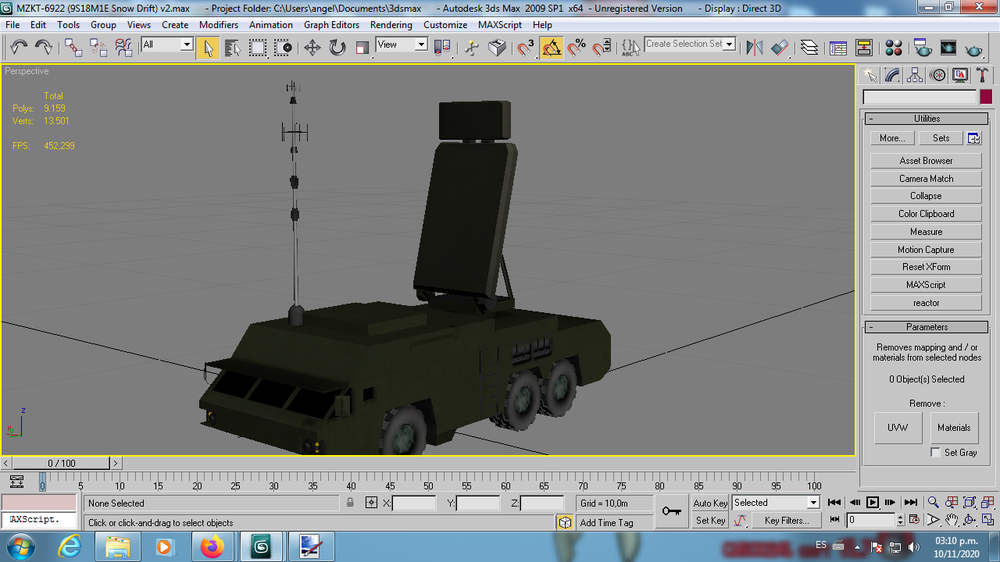Collapse the Parameters rollout
Screen dimensions: 1000x562
[927, 327]
